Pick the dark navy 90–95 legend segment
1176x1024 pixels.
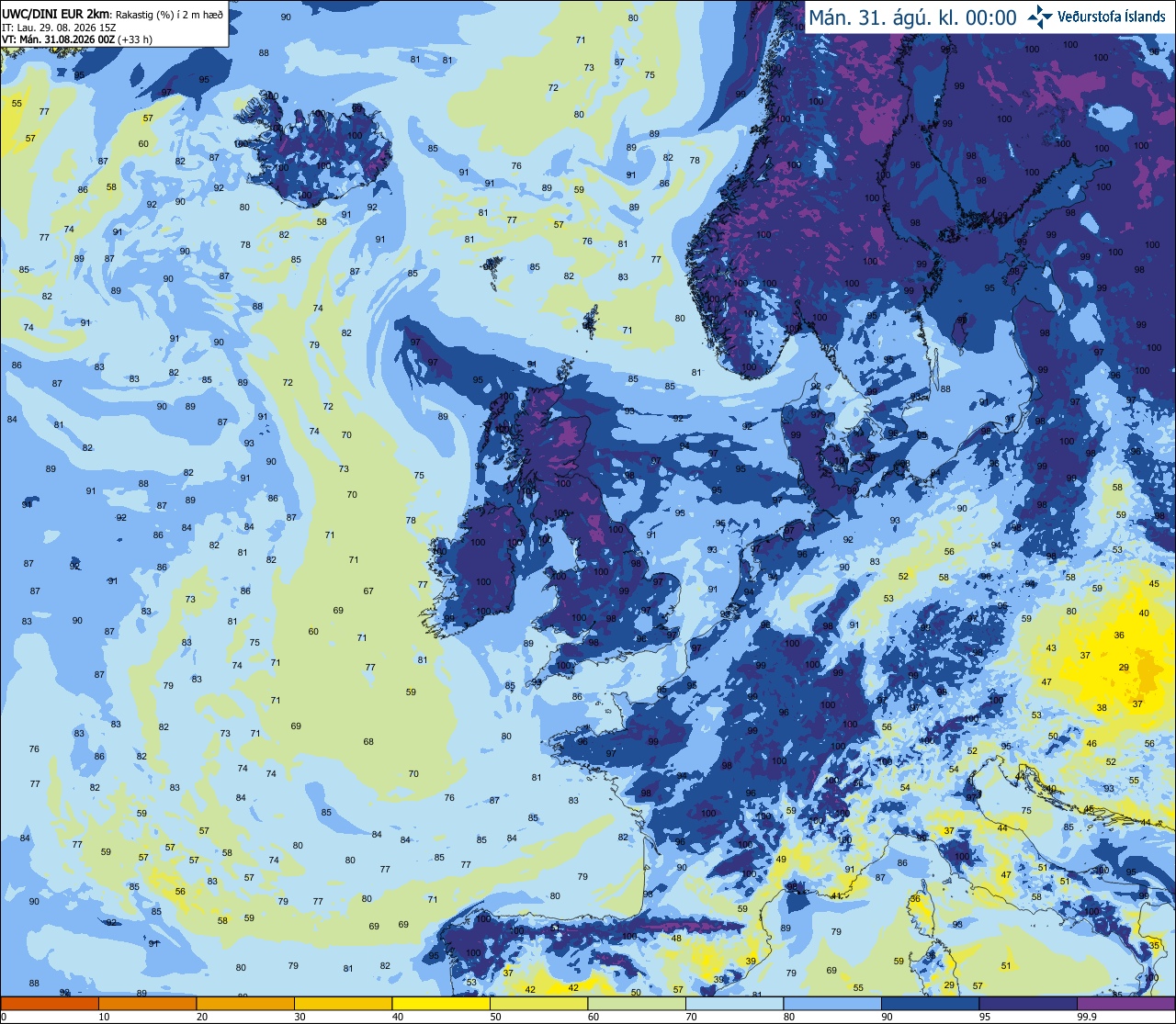[x=930, y=1003]
